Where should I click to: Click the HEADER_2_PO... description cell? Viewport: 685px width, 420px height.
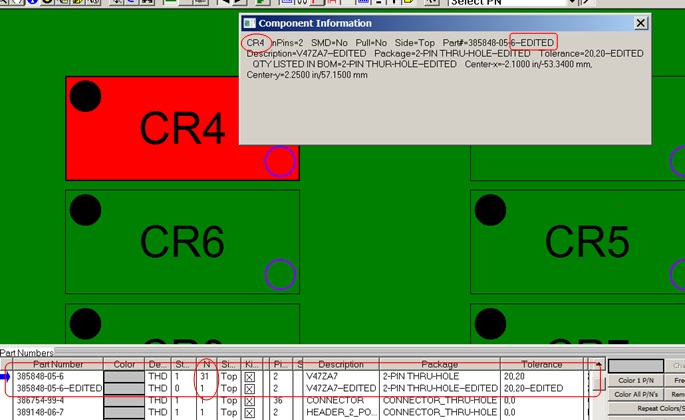(x=341, y=412)
